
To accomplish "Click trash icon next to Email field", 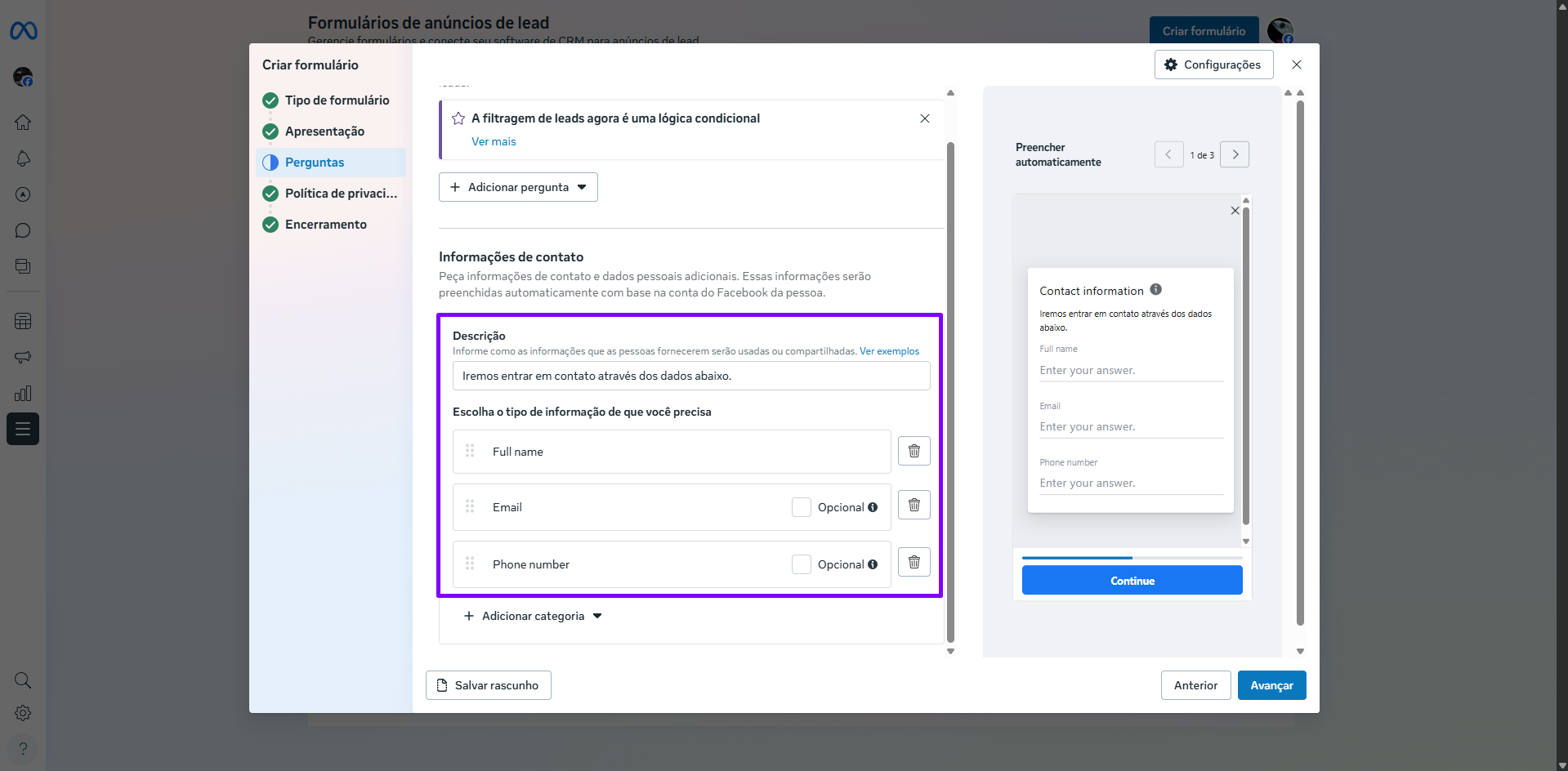I will click(914, 506).
